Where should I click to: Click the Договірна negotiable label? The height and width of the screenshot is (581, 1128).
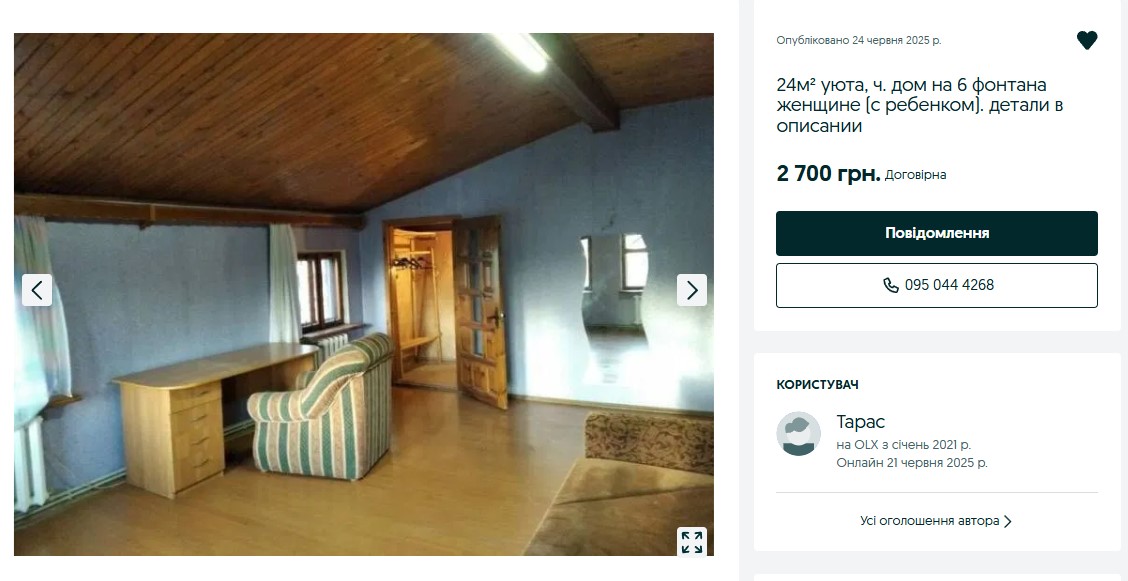pos(915,175)
